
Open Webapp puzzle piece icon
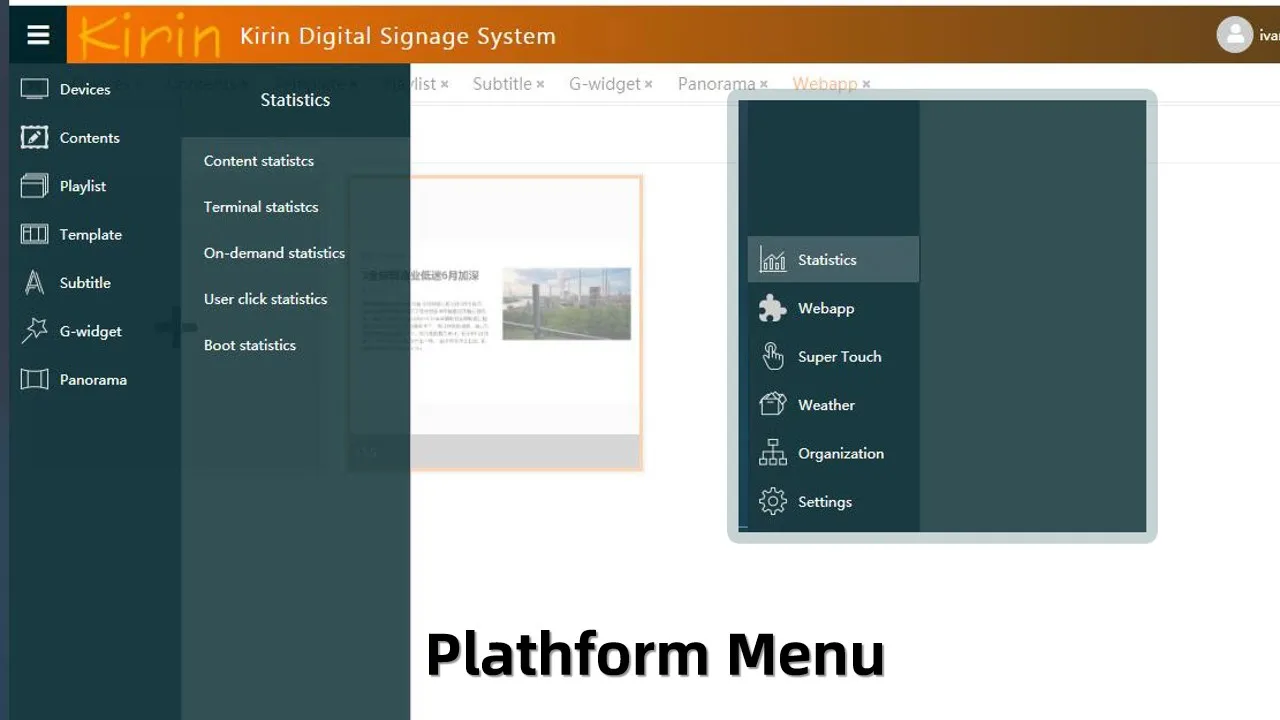(x=773, y=308)
